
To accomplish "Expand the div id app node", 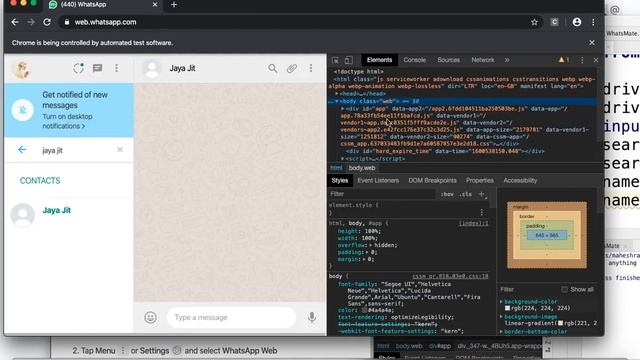I will [x=342, y=109].
